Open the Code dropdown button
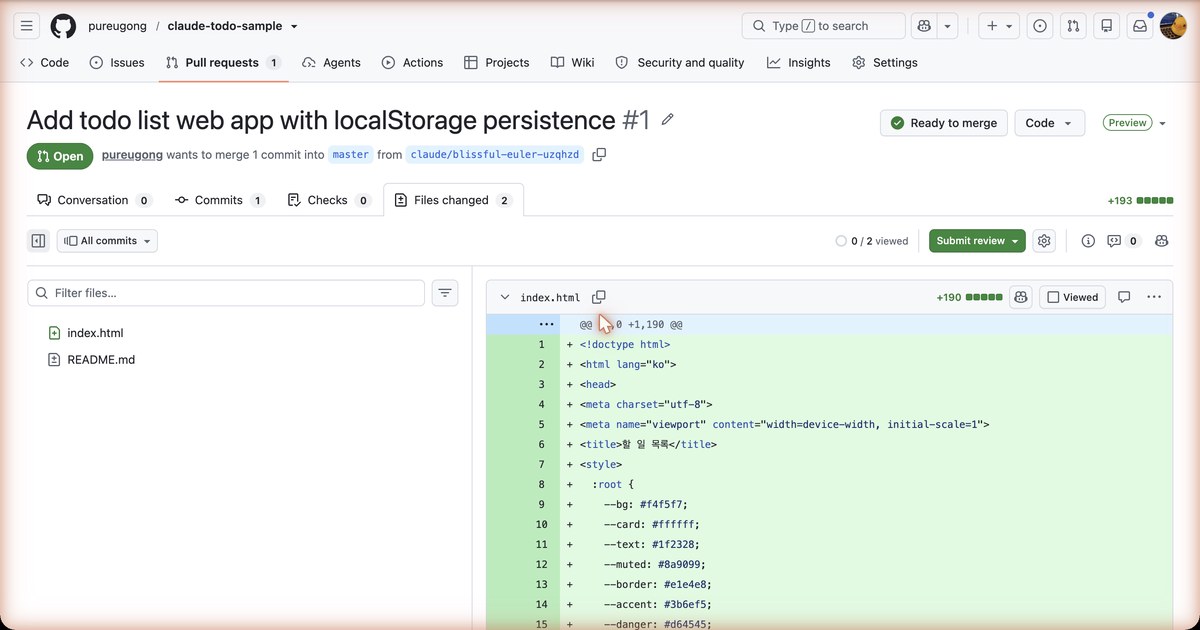Screen dimensions: 1200x630 click(x=1050, y=123)
